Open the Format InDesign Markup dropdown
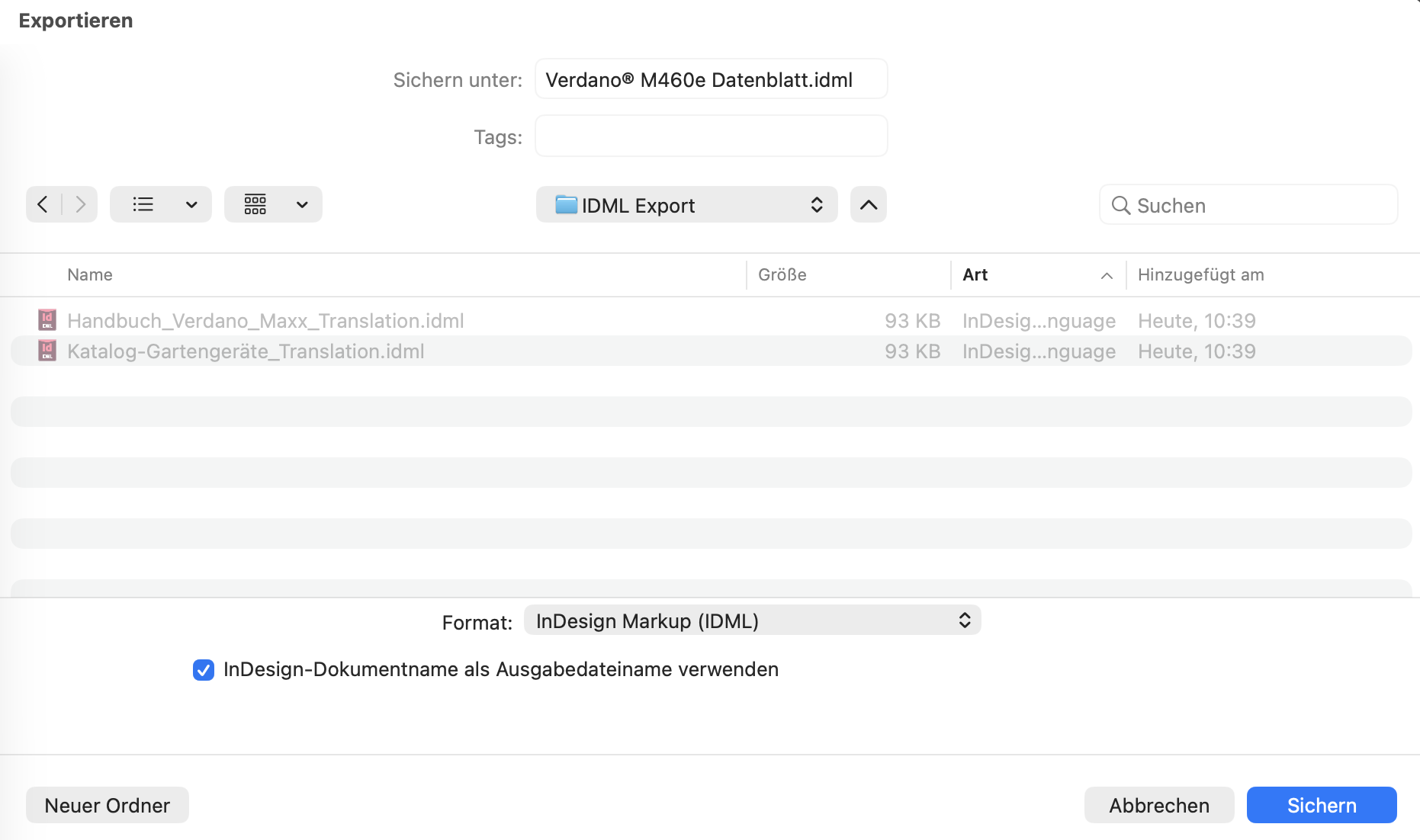Screen dimensions: 1420x840 click(752, 620)
